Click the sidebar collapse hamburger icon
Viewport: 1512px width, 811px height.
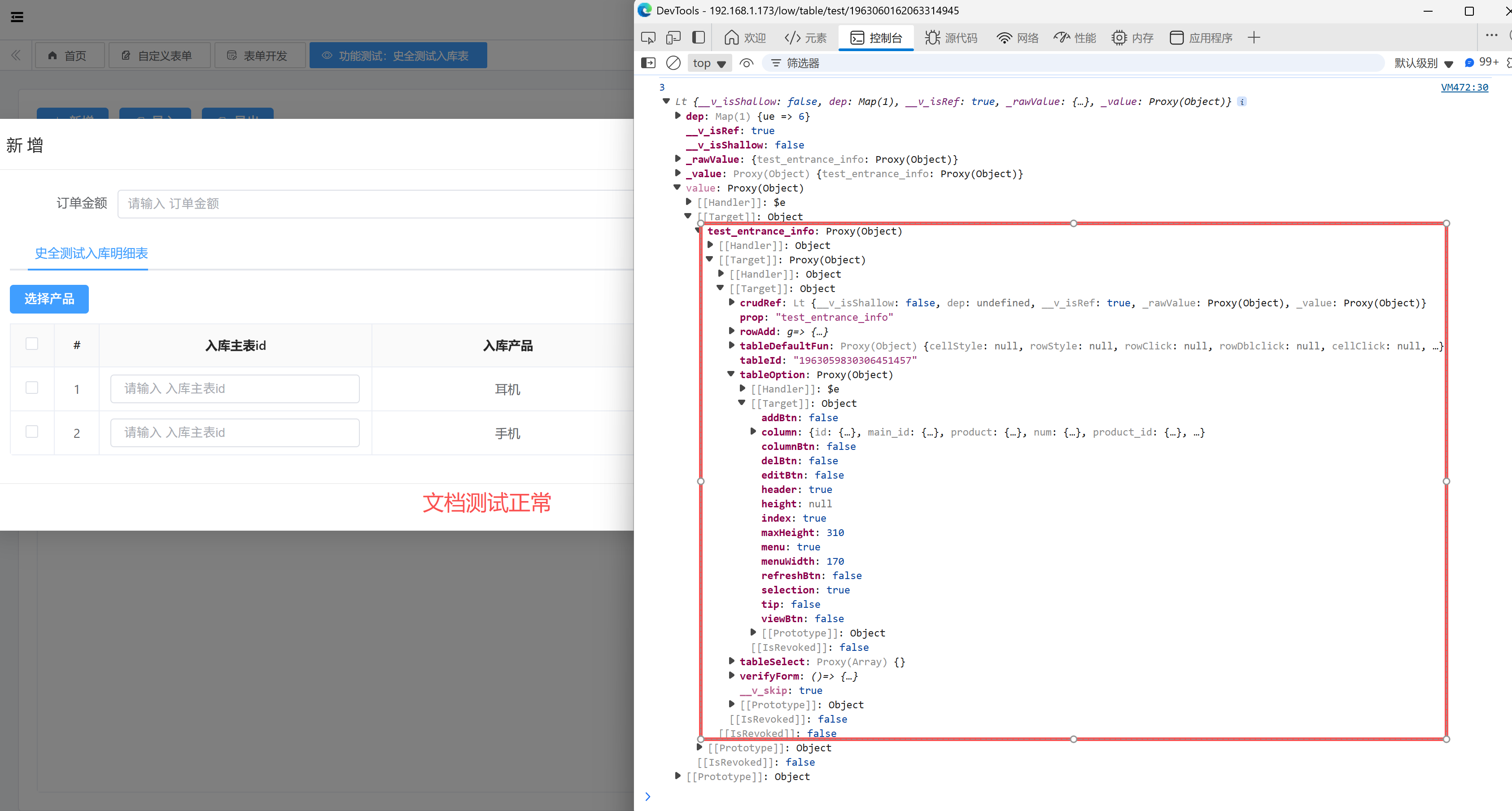tap(17, 17)
